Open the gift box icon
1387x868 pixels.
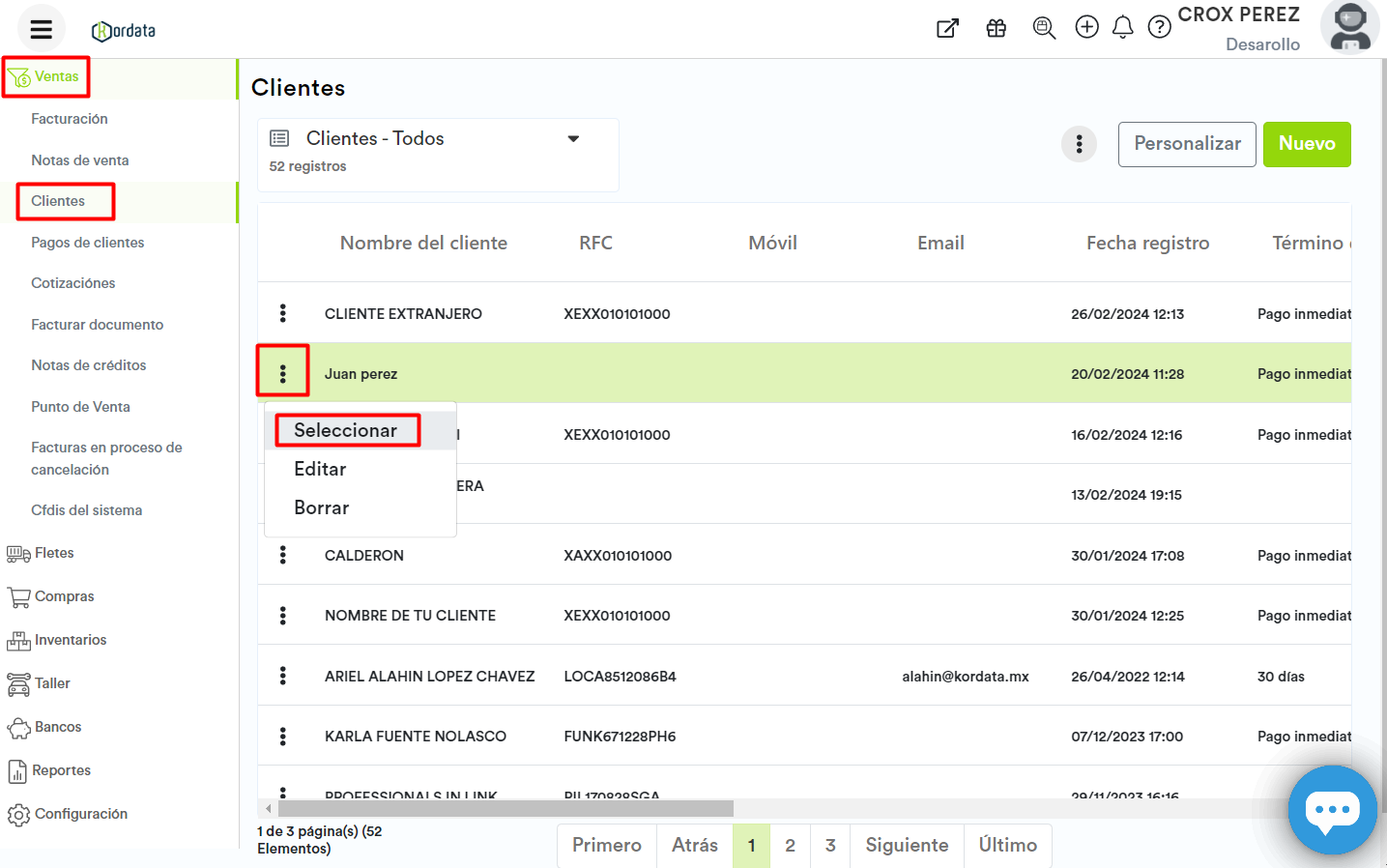(996, 28)
